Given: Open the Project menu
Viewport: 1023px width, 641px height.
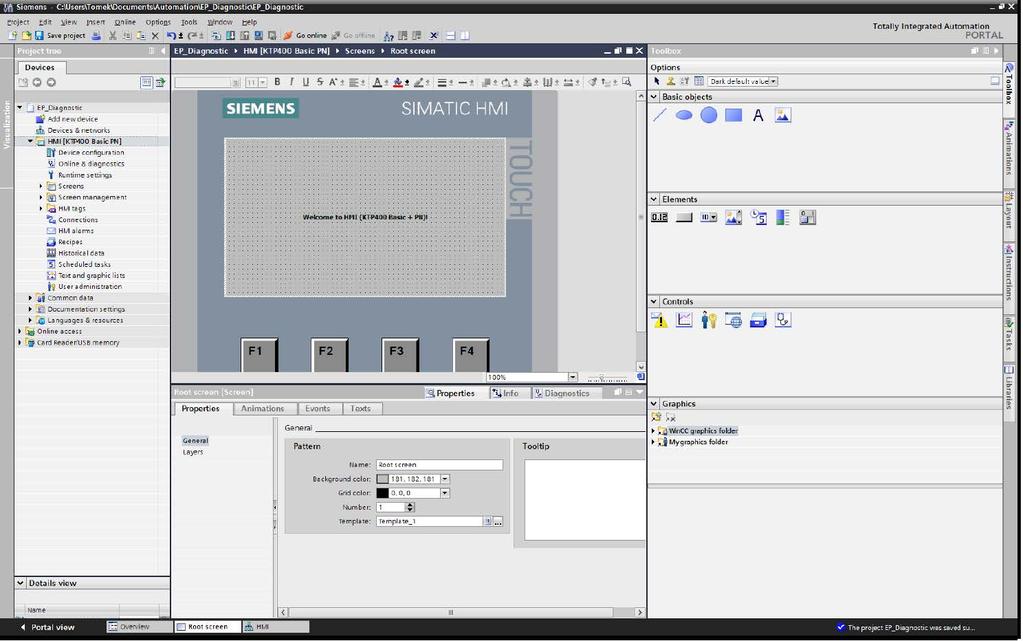Looking at the screenshot, I should pos(18,22).
